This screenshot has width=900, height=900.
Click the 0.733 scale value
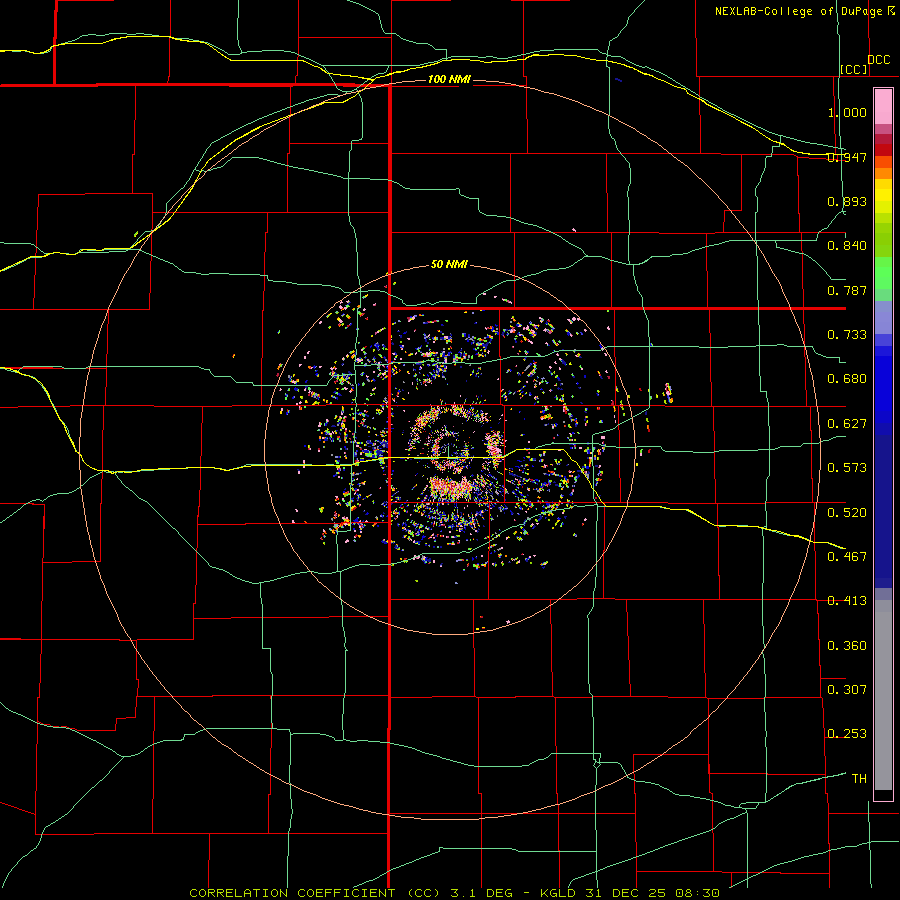pyautogui.click(x=847, y=335)
